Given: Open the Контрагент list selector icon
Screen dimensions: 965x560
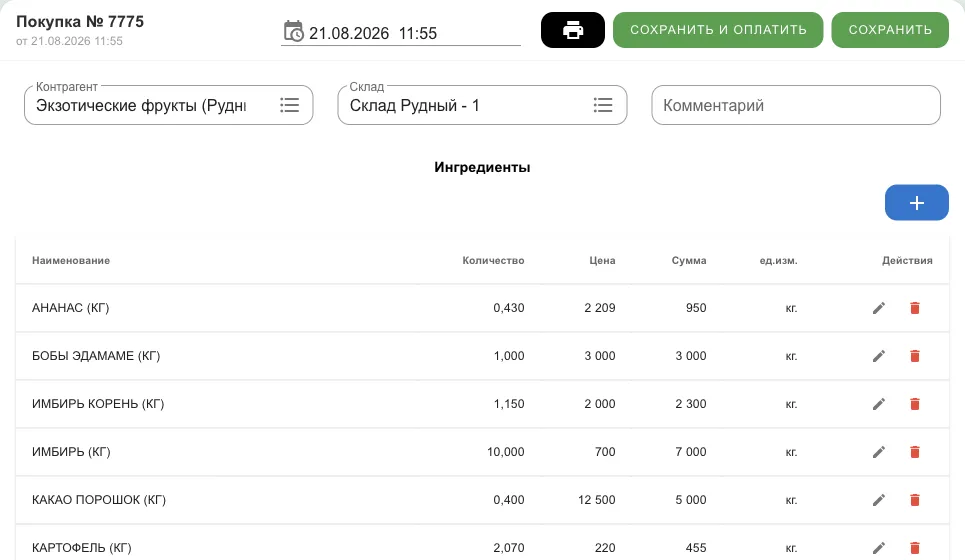Looking at the screenshot, I should [289, 105].
